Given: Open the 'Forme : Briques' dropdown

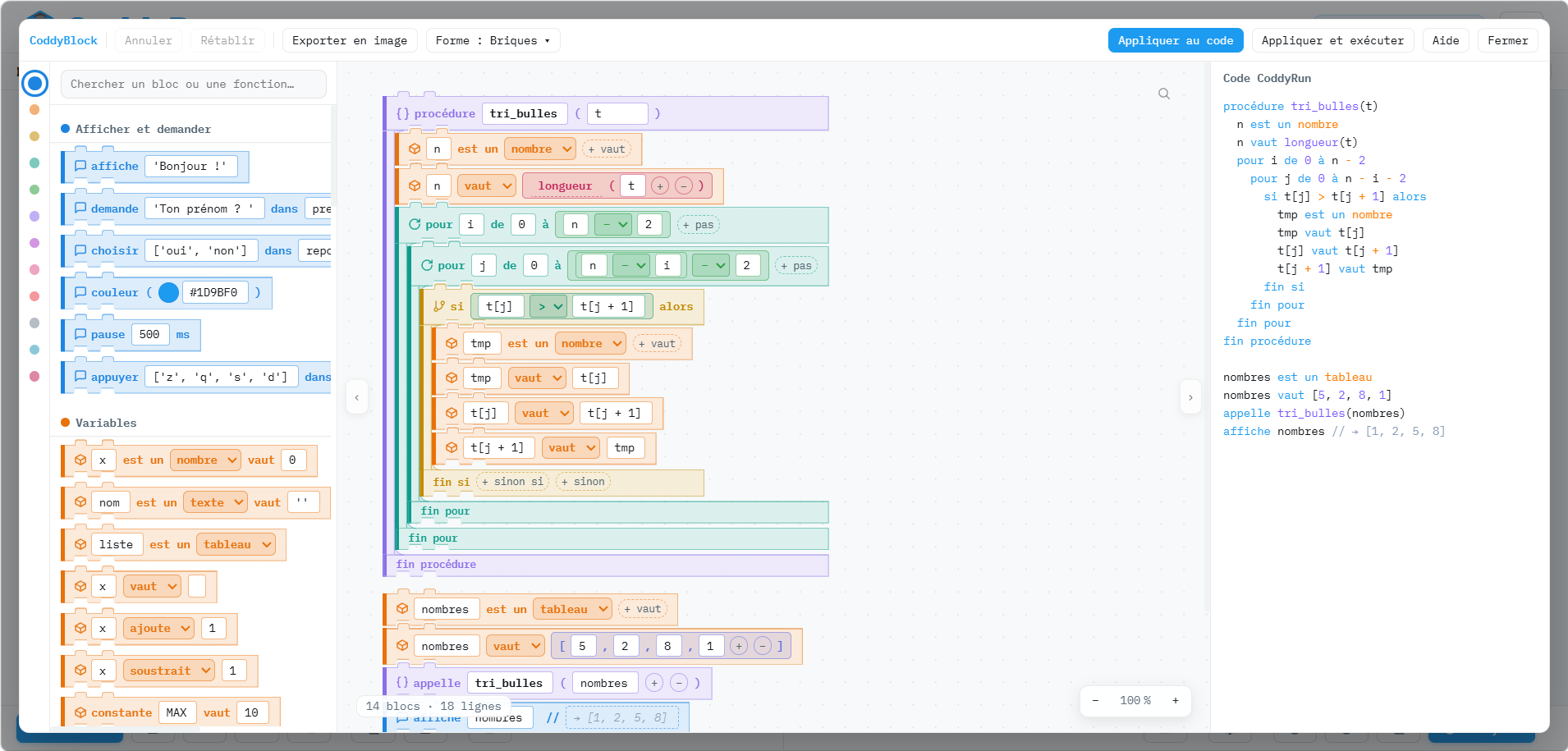Looking at the screenshot, I should click(x=493, y=40).
